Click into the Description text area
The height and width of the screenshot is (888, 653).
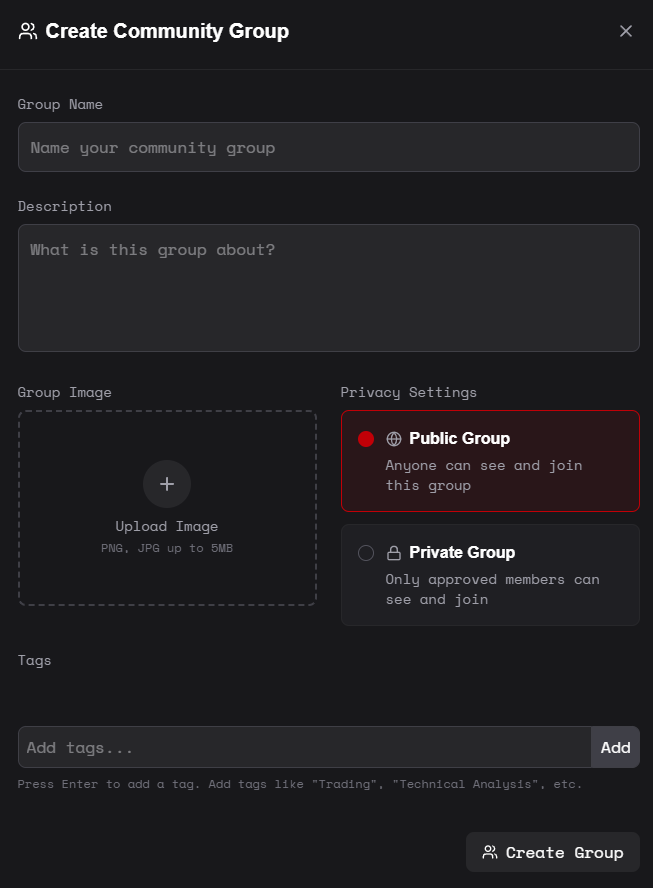point(328,288)
